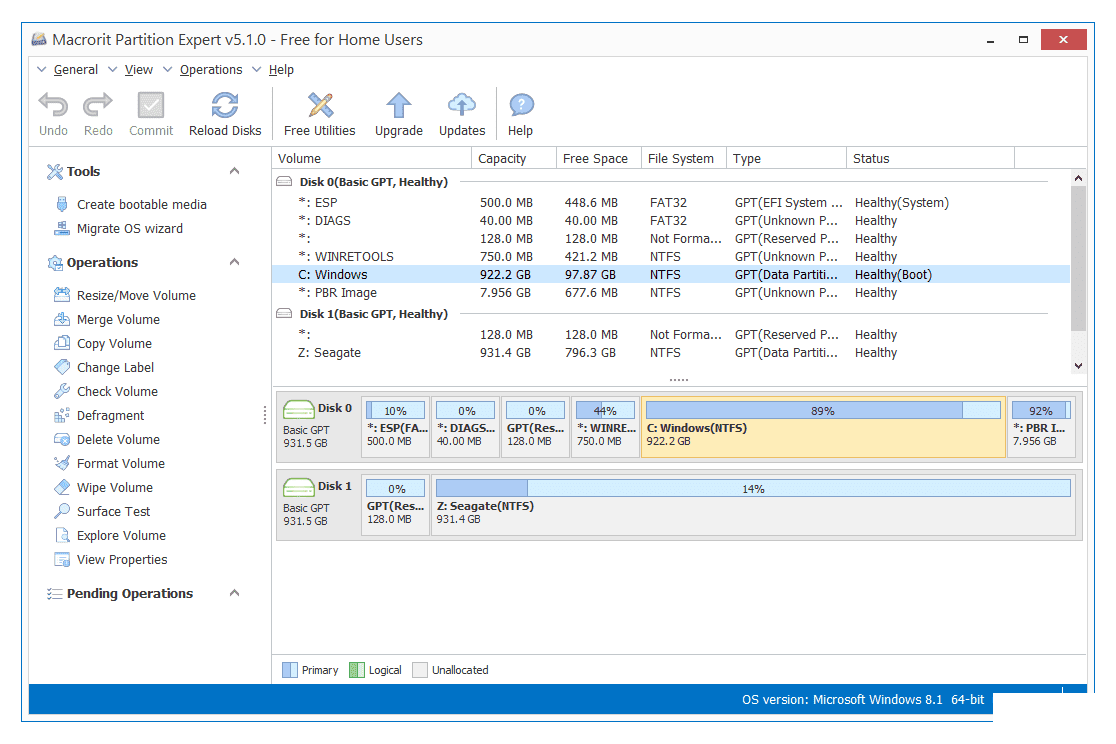Select the Z: Seagate partition block in disk map

(753, 505)
